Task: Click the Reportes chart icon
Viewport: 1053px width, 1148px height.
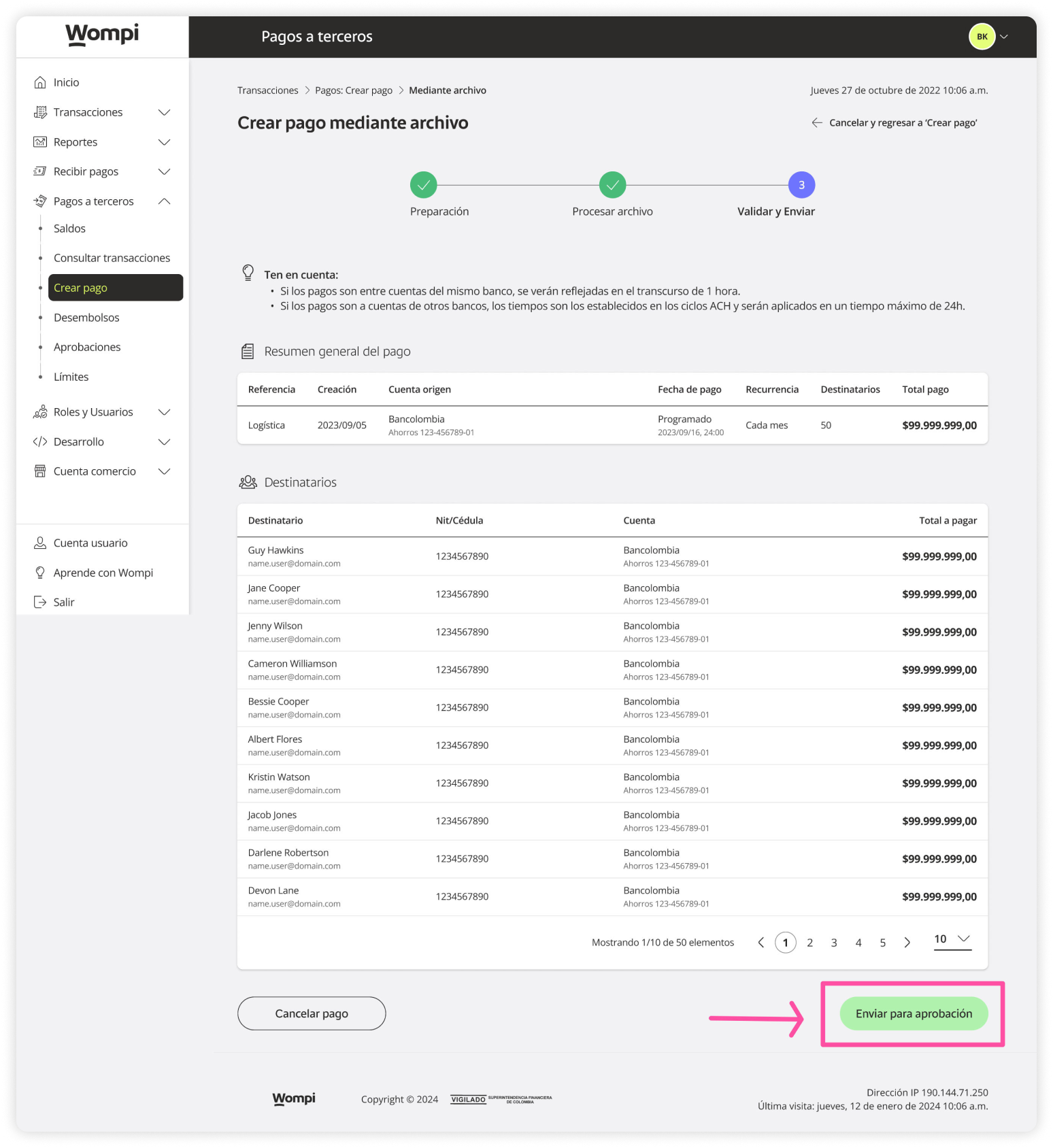Action: click(x=40, y=142)
